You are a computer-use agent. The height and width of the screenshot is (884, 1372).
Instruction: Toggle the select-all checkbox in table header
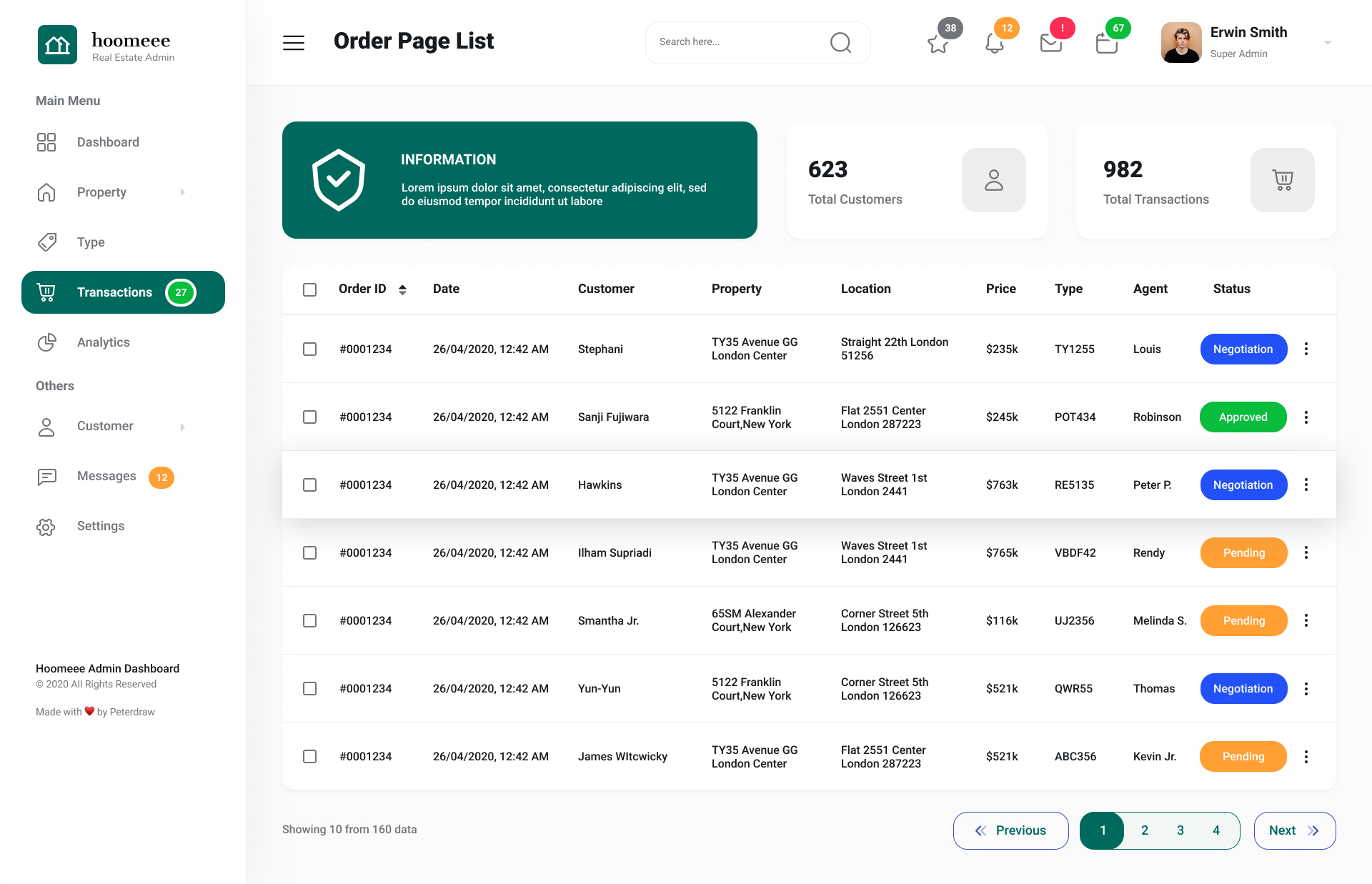point(309,289)
